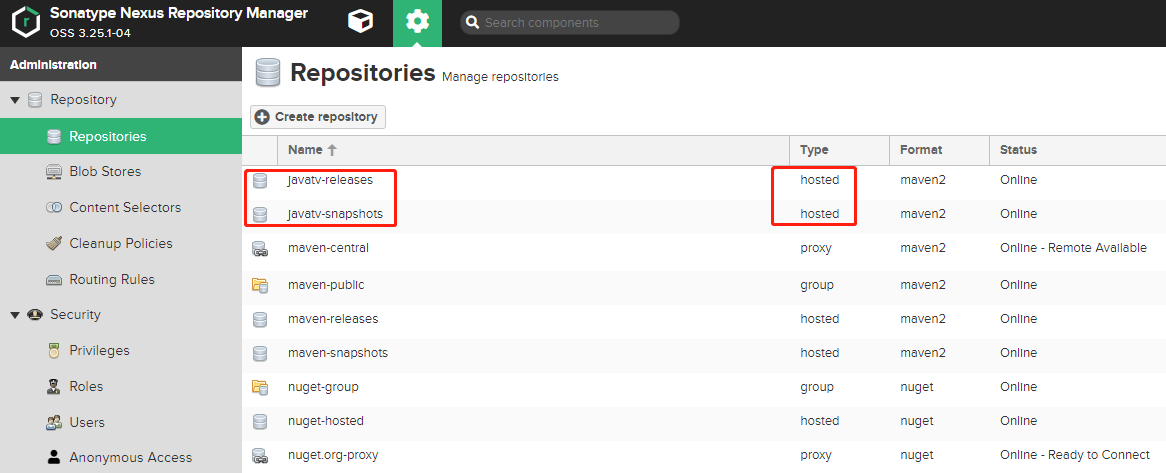Click the nuget-group folder icon

(260, 387)
